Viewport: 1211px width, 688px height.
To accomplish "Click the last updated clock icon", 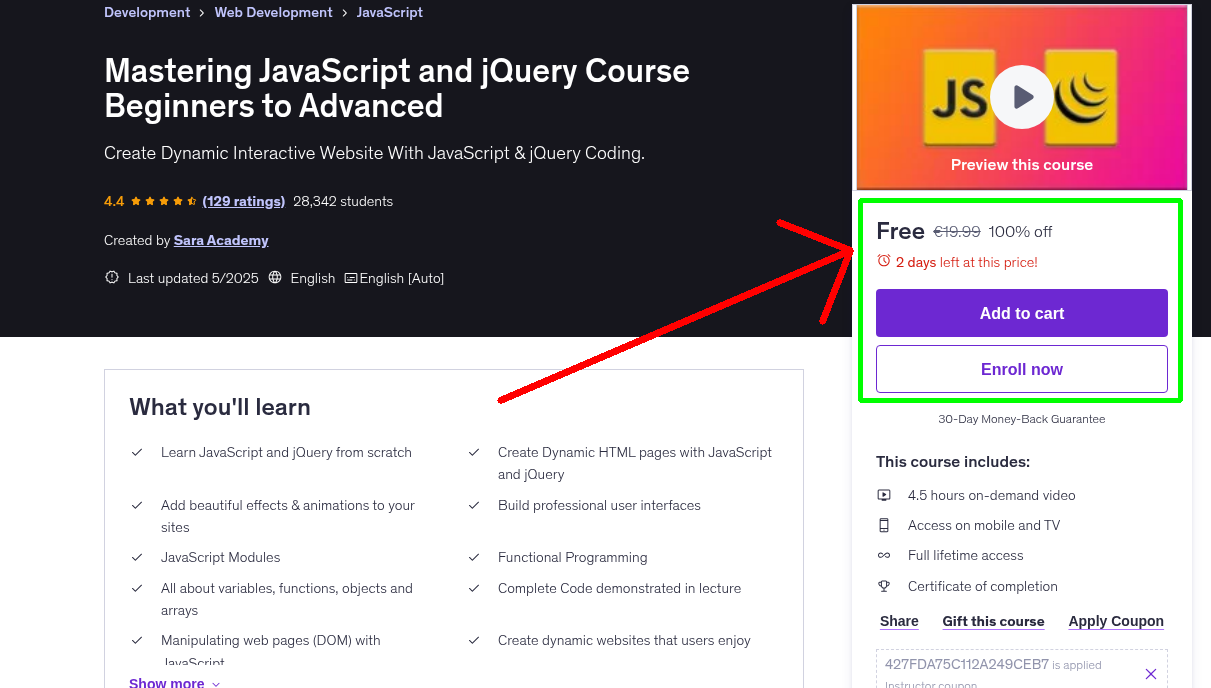I will click(x=111, y=277).
